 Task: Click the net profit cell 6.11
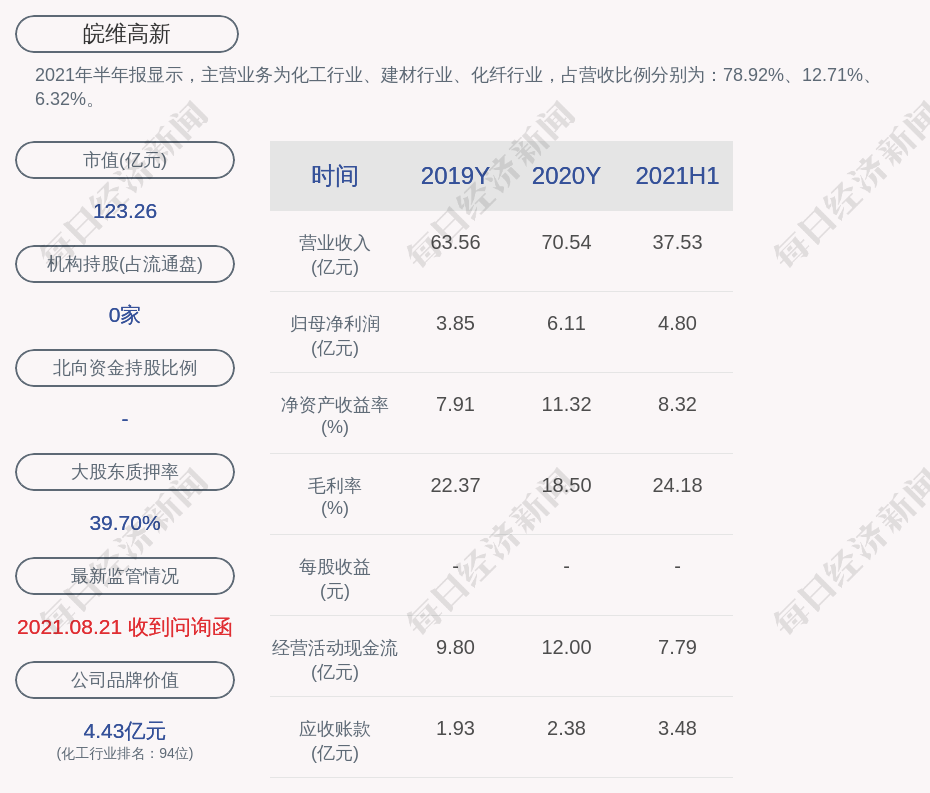[566, 323]
